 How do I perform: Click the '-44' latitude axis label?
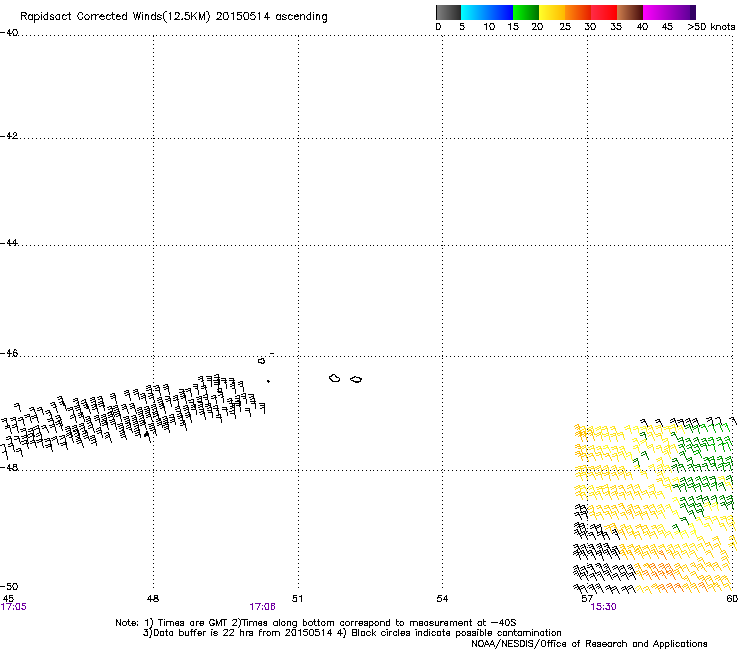(9, 243)
